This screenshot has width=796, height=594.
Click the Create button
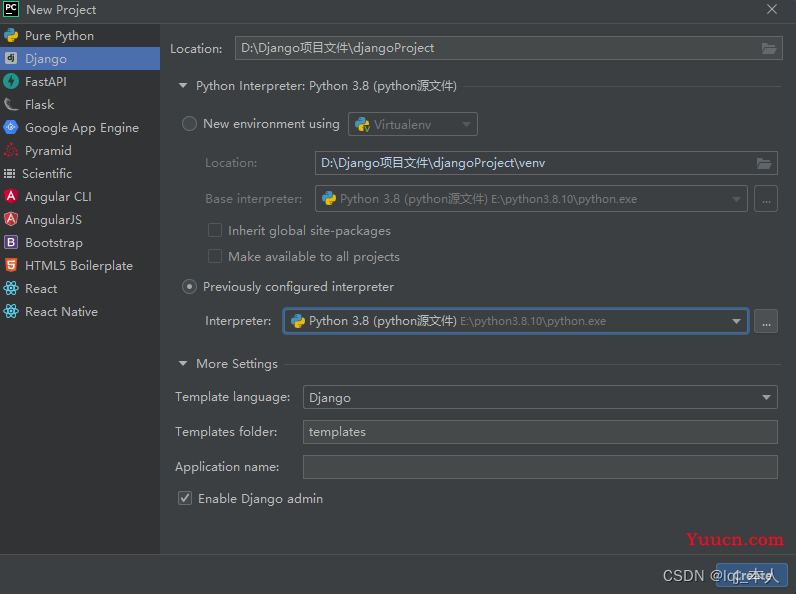(752, 575)
